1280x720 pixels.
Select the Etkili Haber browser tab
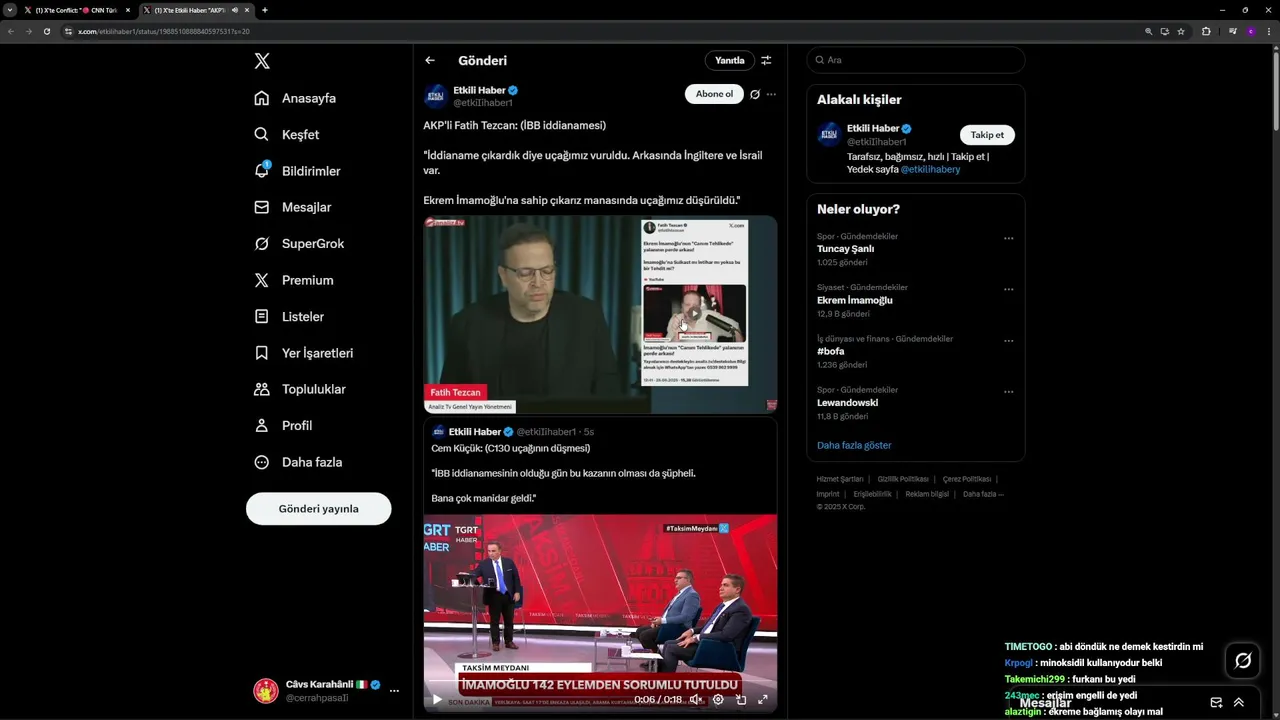click(x=195, y=10)
